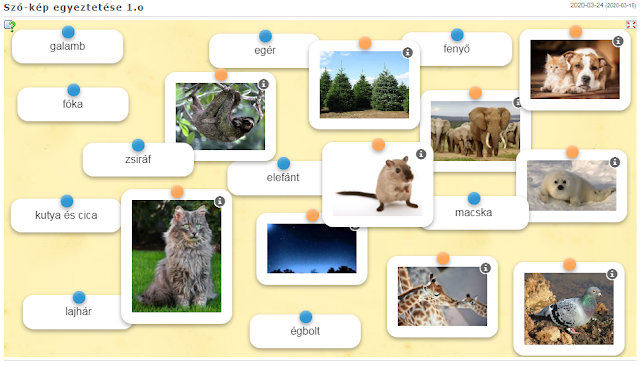The height and width of the screenshot is (365, 640).
Task: Select the elefánt word card
Action: (276, 178)
